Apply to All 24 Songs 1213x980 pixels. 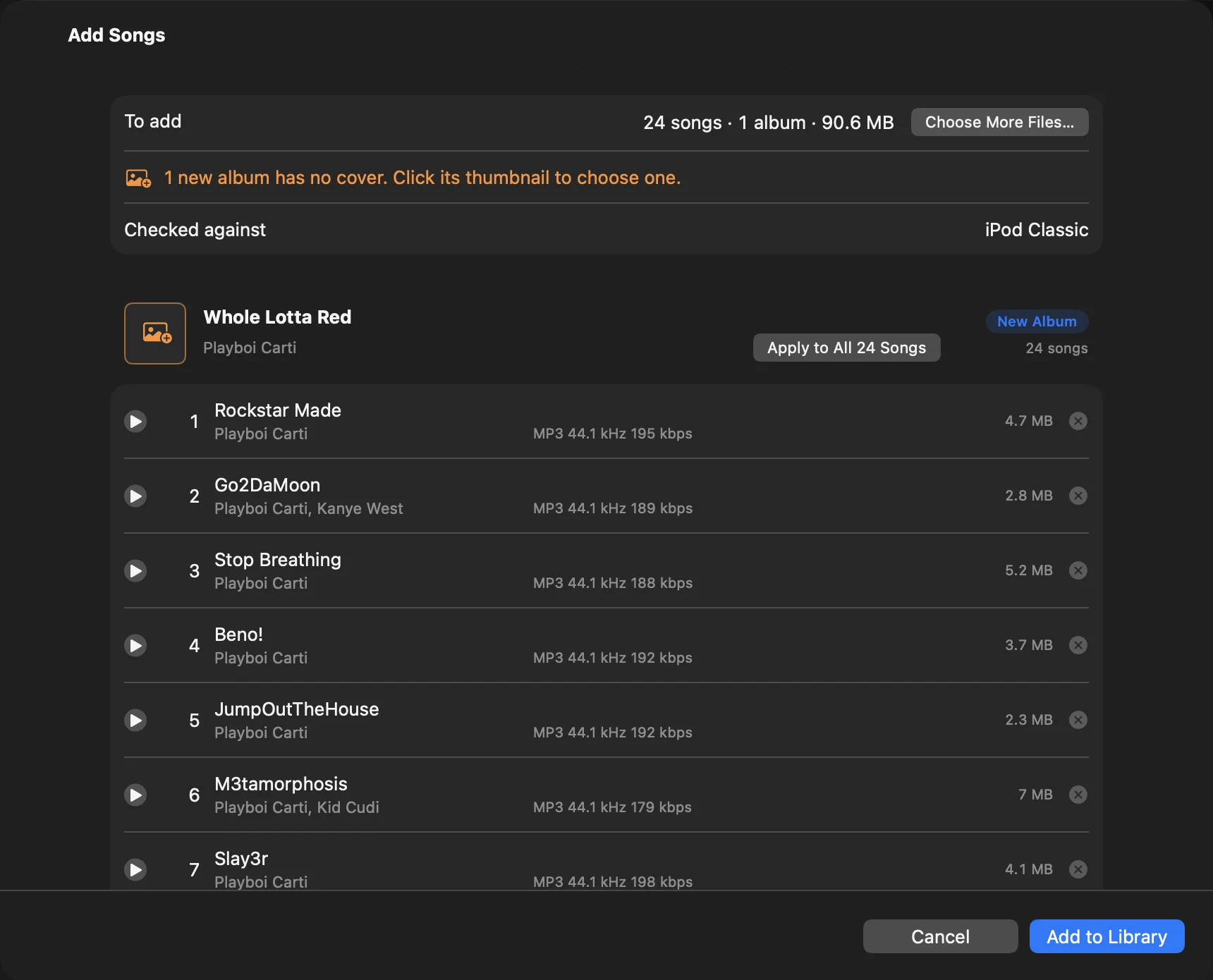click(x=846, y=348)
